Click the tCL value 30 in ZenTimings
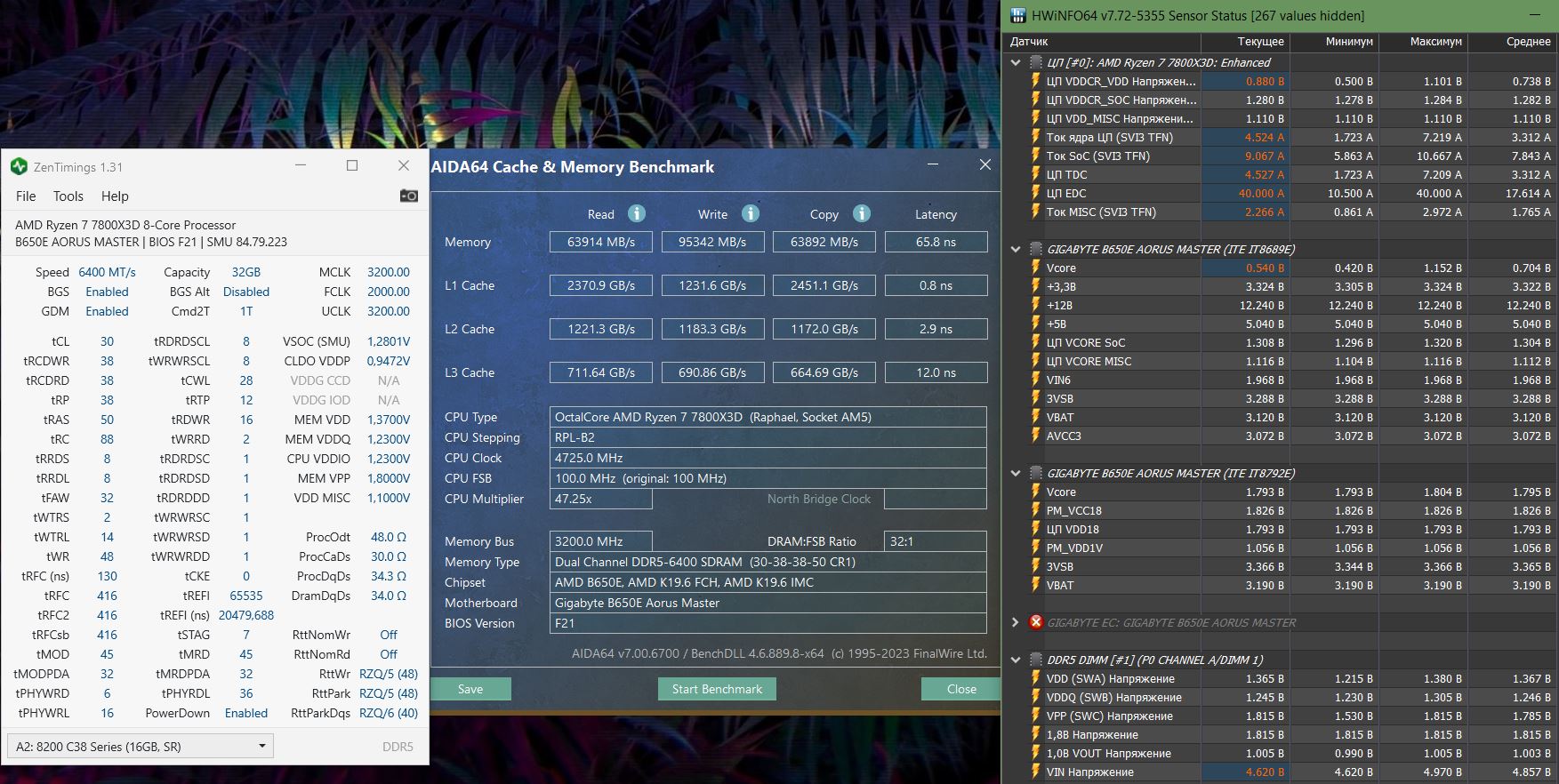1559x784 pixels. pos(107,341)
